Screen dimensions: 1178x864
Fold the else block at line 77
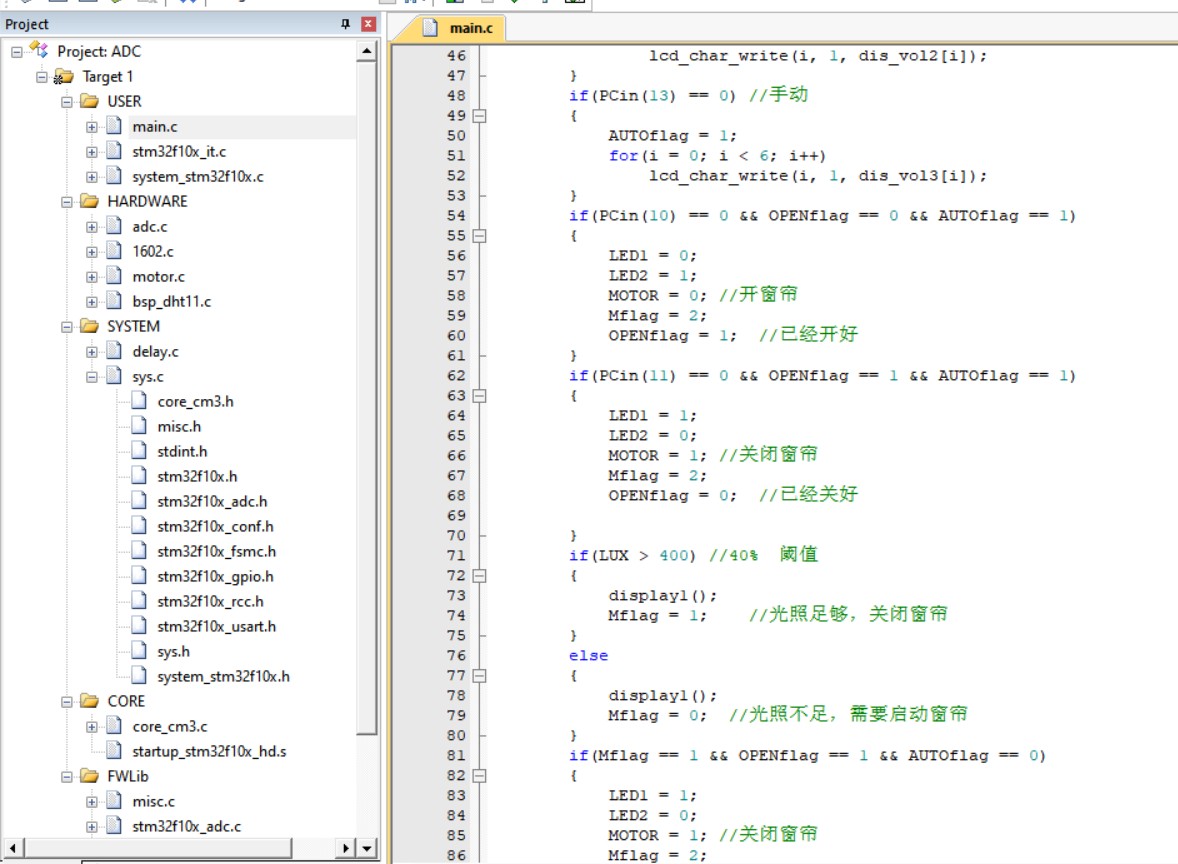479,676
